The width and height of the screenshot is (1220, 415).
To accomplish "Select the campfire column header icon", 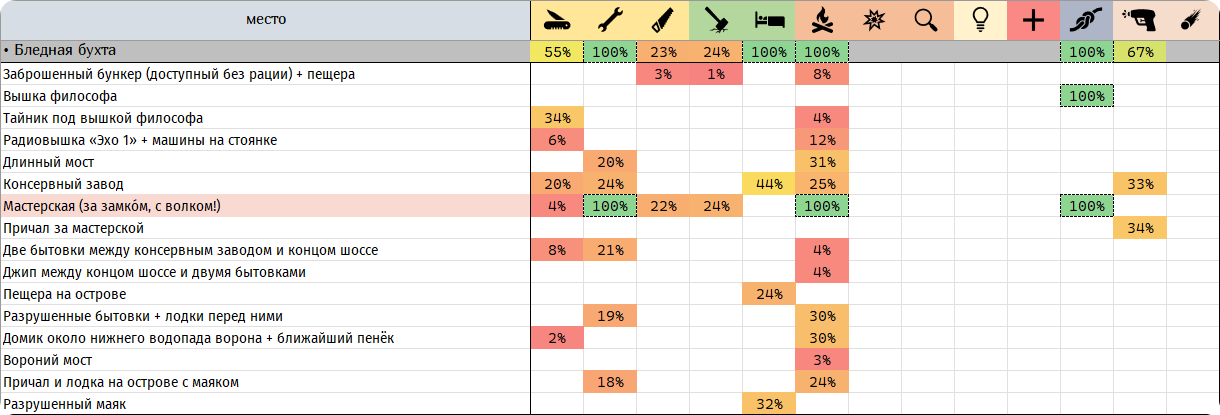I will pos(822,20).
